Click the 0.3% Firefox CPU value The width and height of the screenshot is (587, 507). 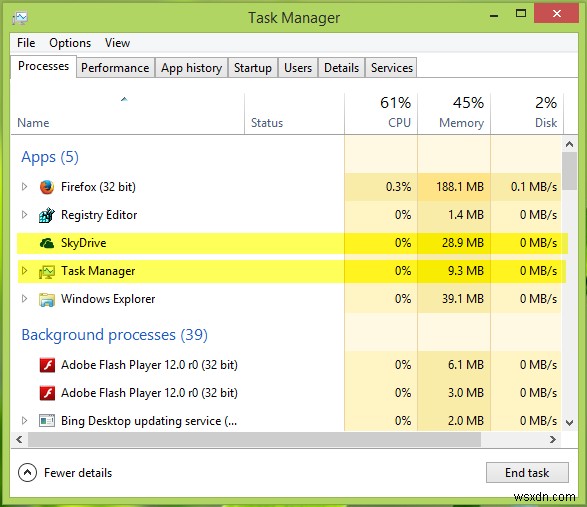click(x=398, y=186)
